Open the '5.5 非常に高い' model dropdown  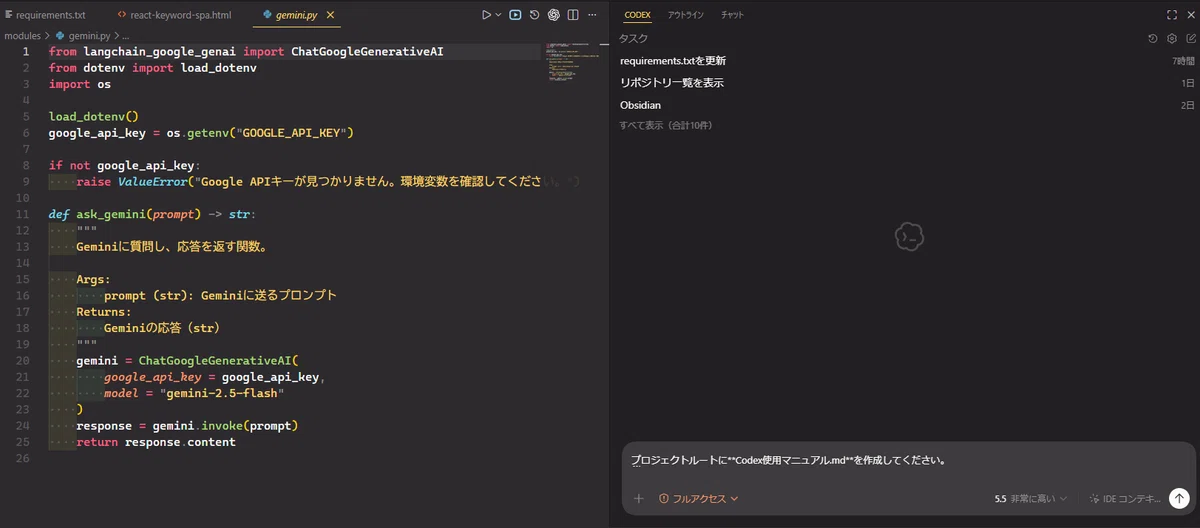[x=1031, y=498]
